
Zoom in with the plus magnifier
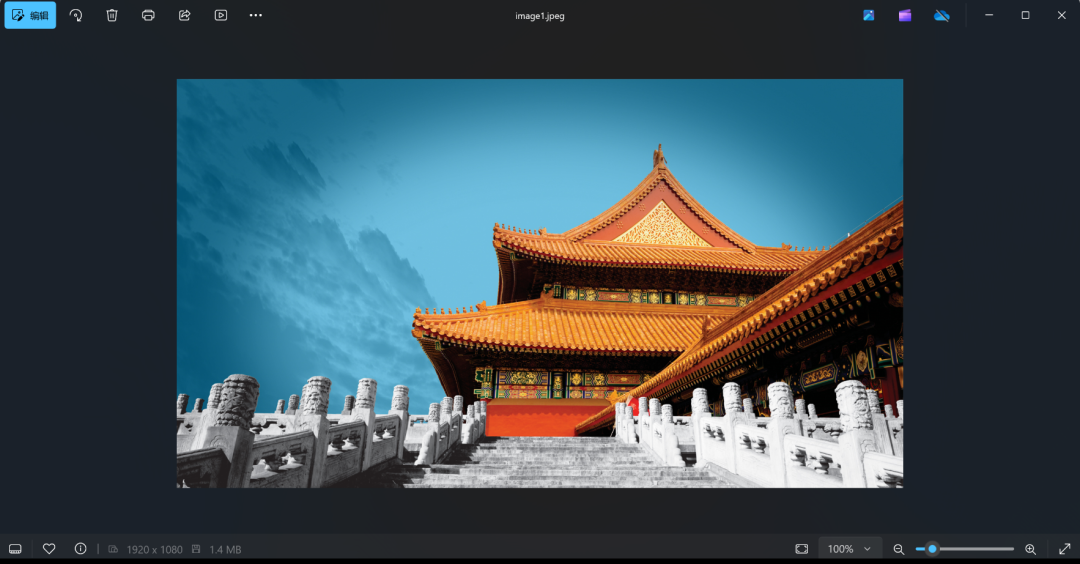pyautogui.click(x=1030, y=549)
